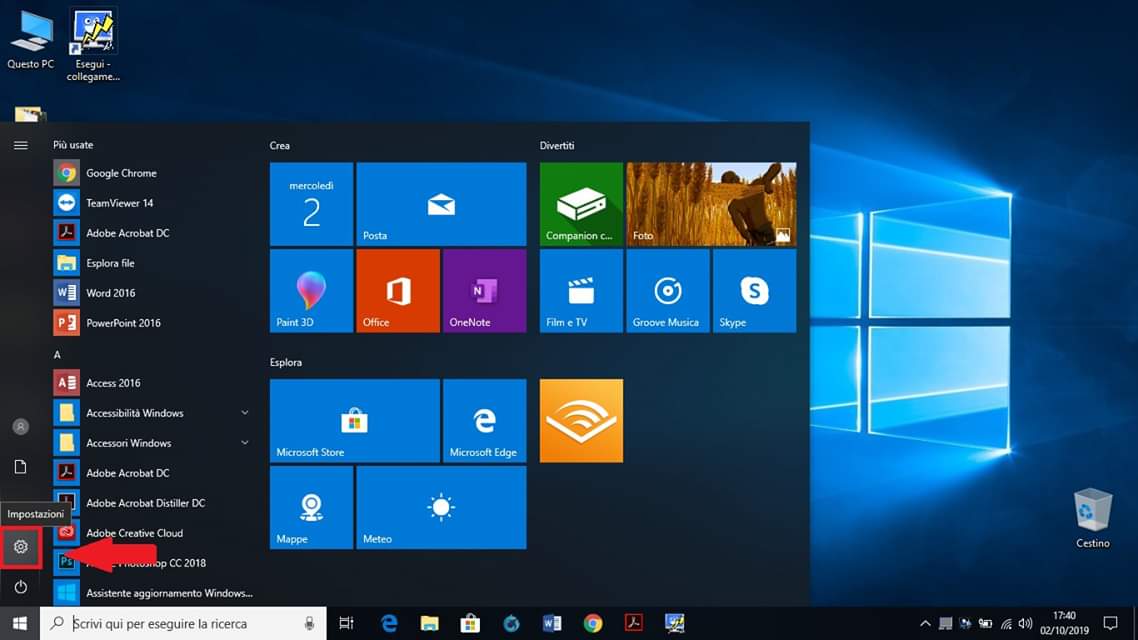
Task: Open the Meteo weather tile
Action: (x=441, y=507)
